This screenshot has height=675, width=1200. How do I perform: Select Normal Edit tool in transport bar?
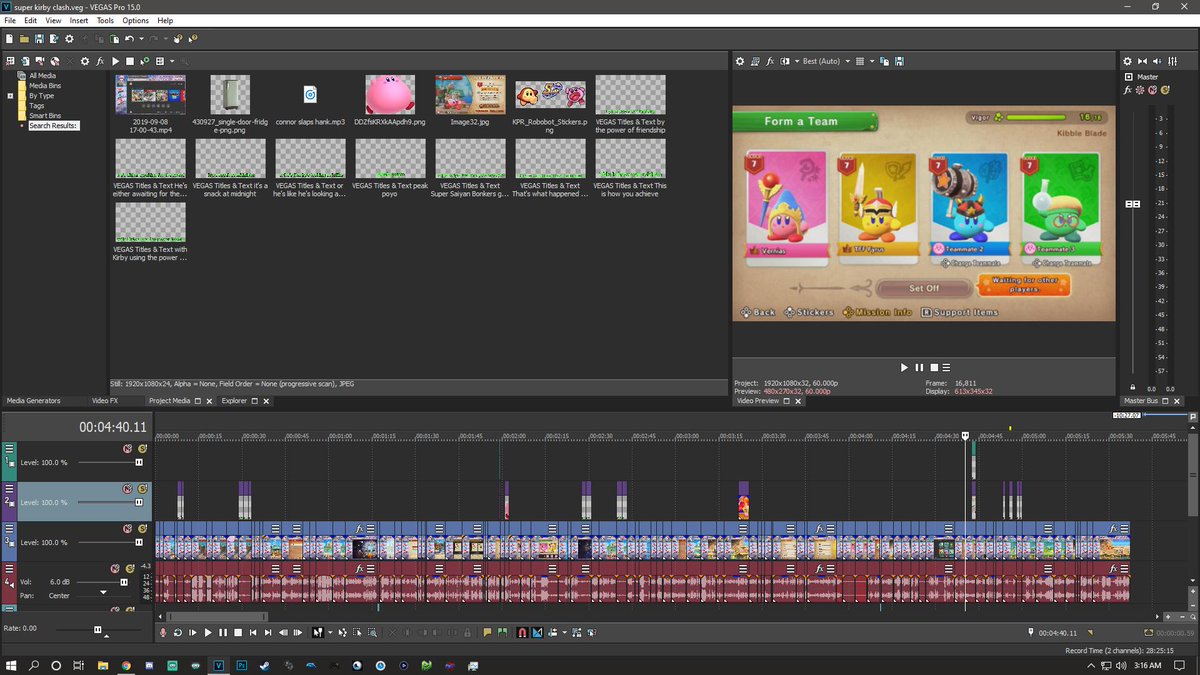[317, 633]
